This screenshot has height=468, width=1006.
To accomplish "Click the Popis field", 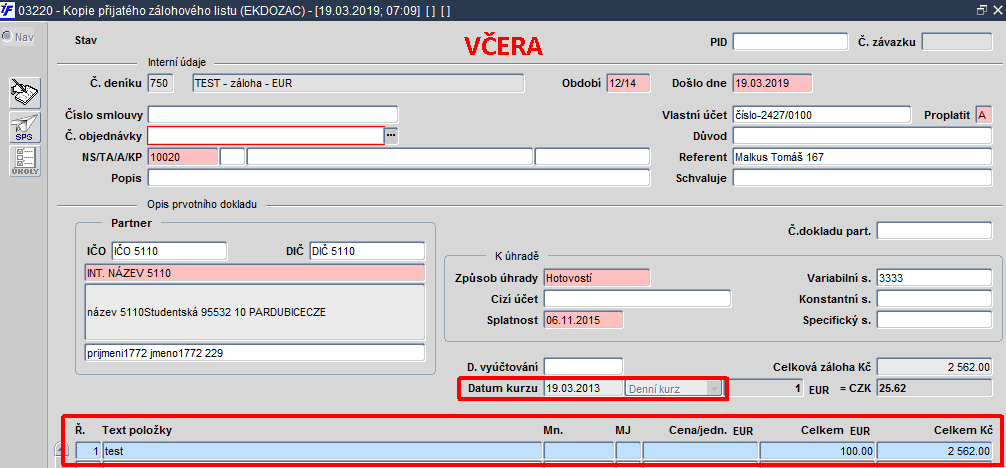I will point(399,178).
